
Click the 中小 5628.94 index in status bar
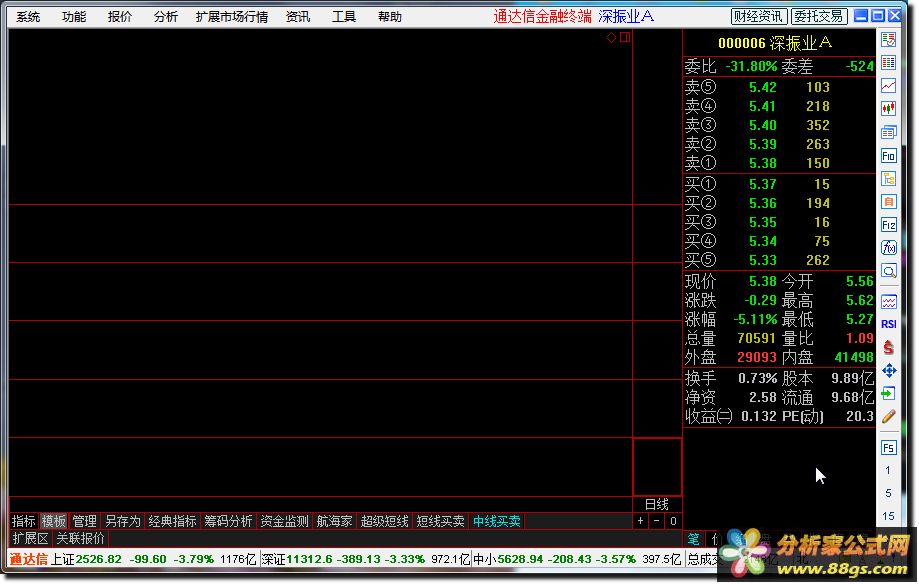[508, 559]
